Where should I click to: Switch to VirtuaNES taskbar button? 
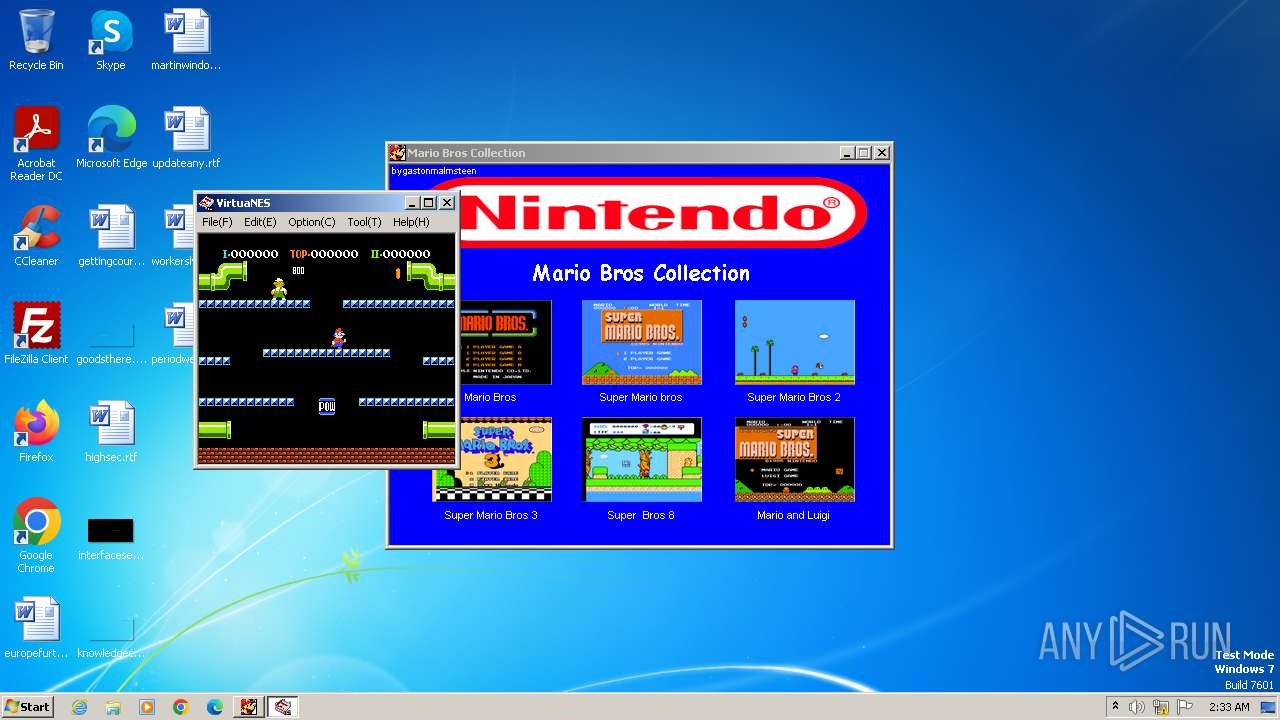point(283,707)
